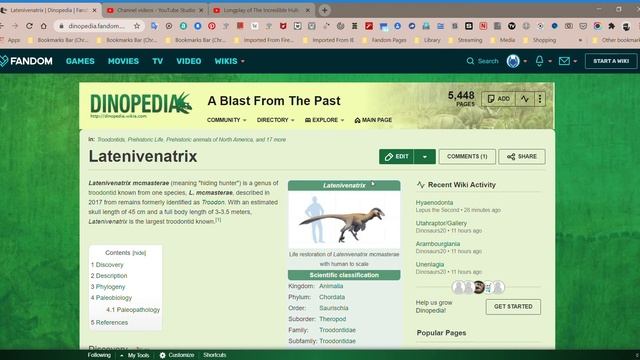
Task: Expand the edit options dropdown arrow
Action: [x=425, y=157]
